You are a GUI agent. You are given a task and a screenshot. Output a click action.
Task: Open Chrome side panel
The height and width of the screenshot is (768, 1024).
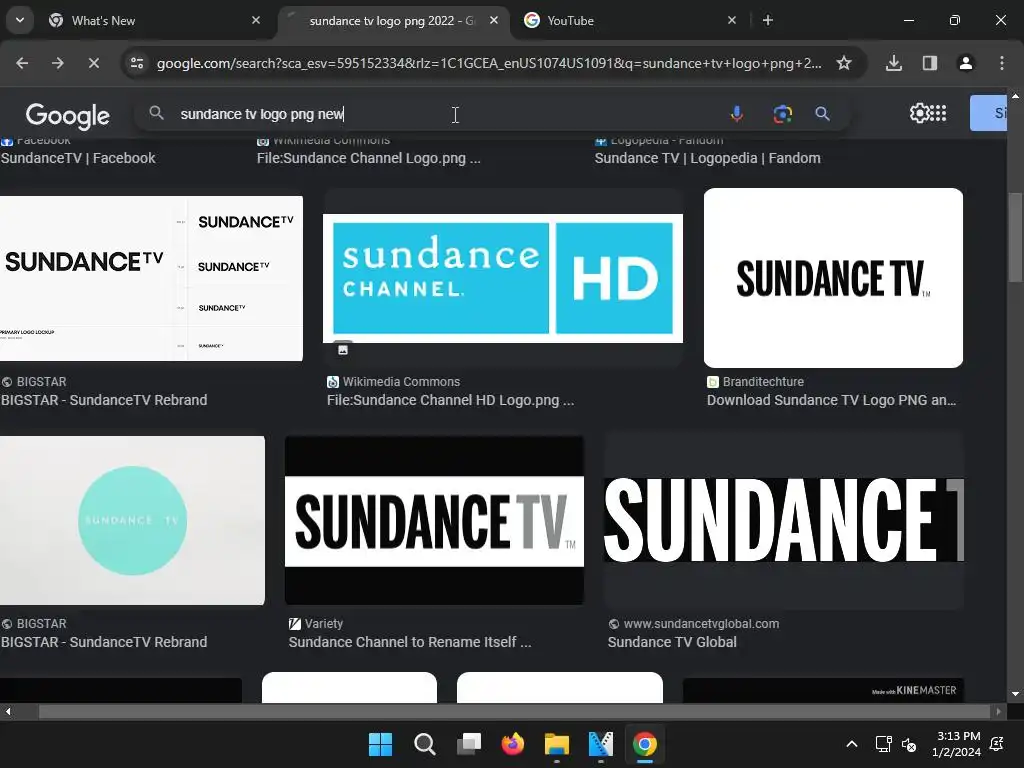(929, 63)
